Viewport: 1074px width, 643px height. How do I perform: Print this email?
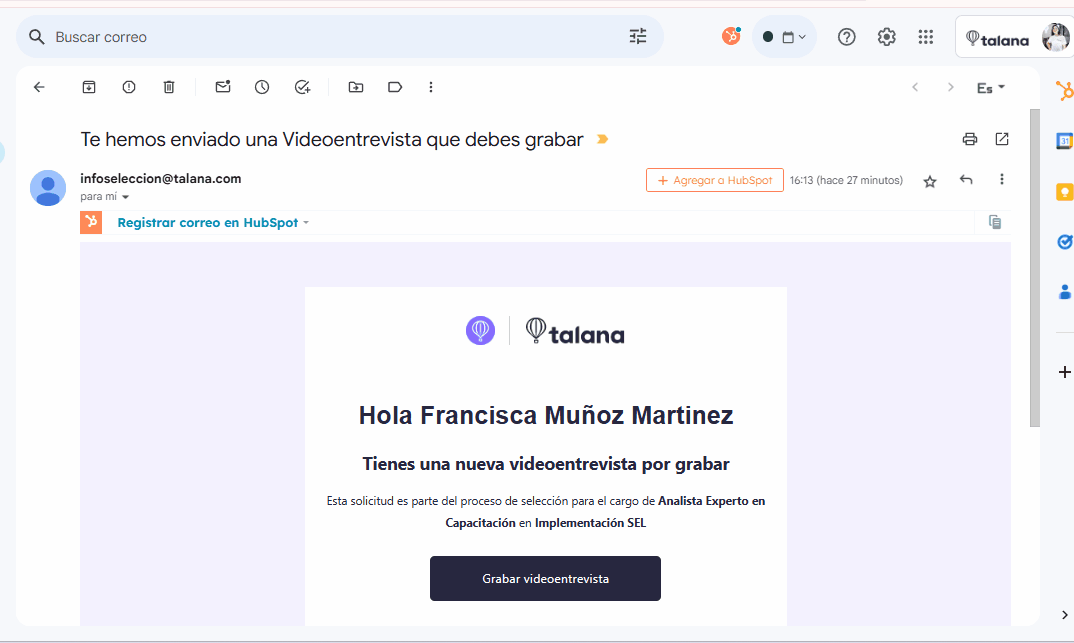[970, 139]
